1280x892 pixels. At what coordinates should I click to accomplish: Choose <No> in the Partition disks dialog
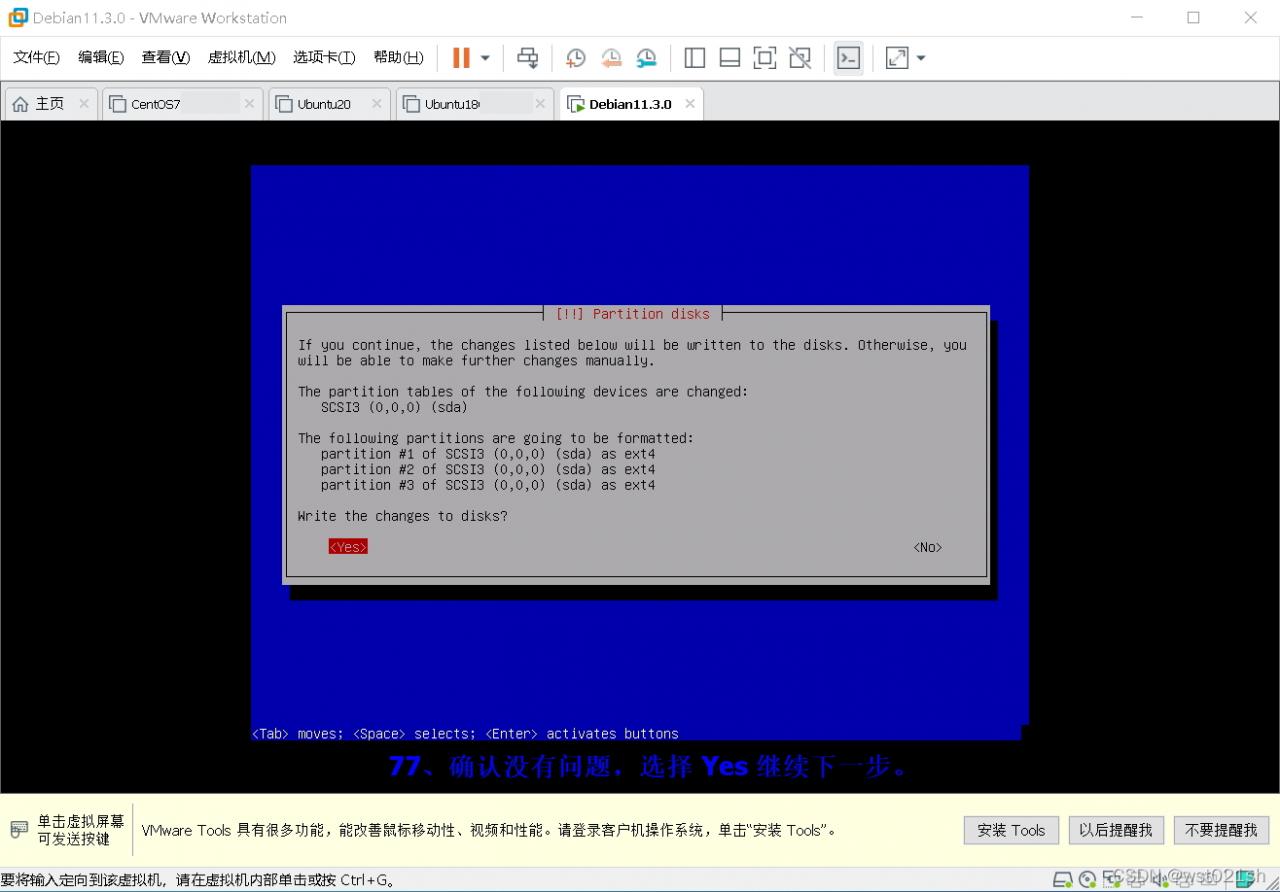point(928,547)
